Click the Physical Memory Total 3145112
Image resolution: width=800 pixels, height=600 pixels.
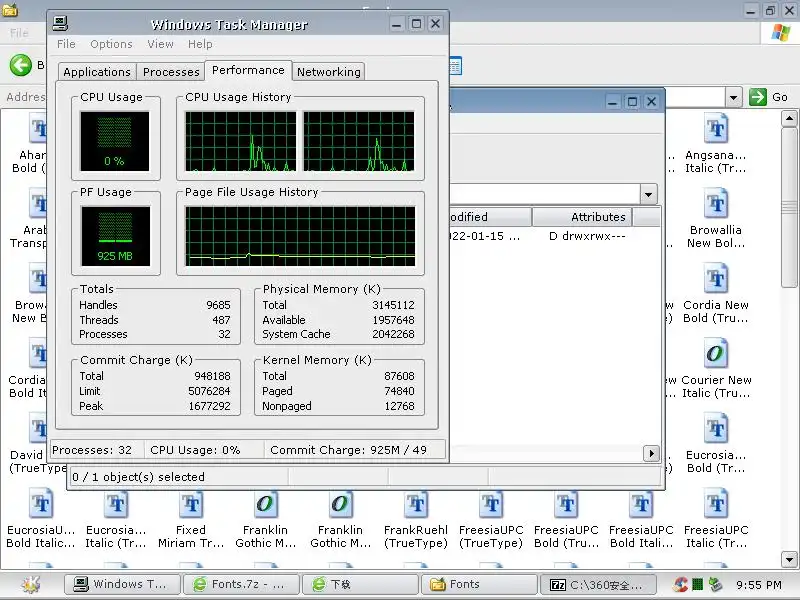point(393,305)
